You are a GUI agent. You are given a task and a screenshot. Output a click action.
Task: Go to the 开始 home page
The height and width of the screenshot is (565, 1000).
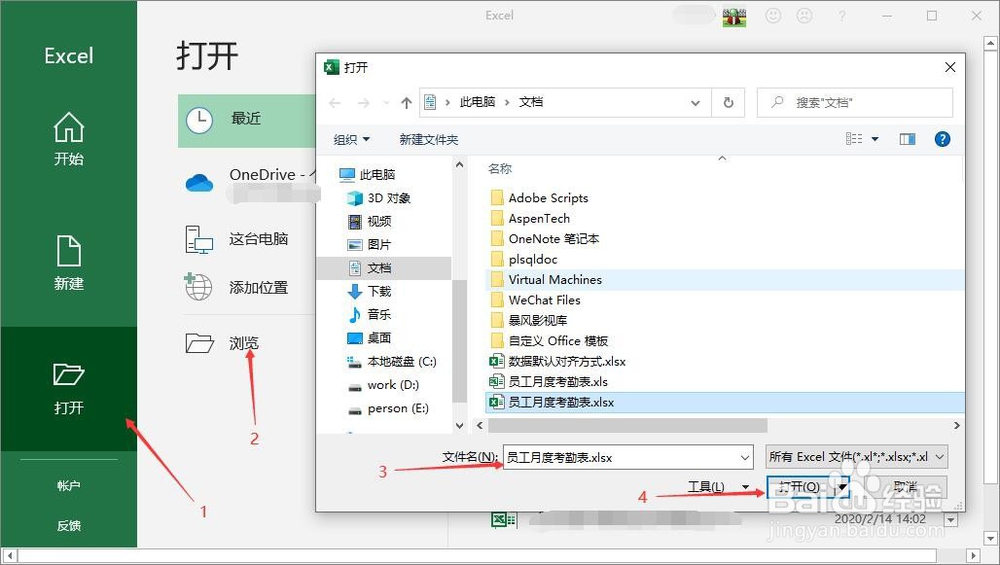68,138
